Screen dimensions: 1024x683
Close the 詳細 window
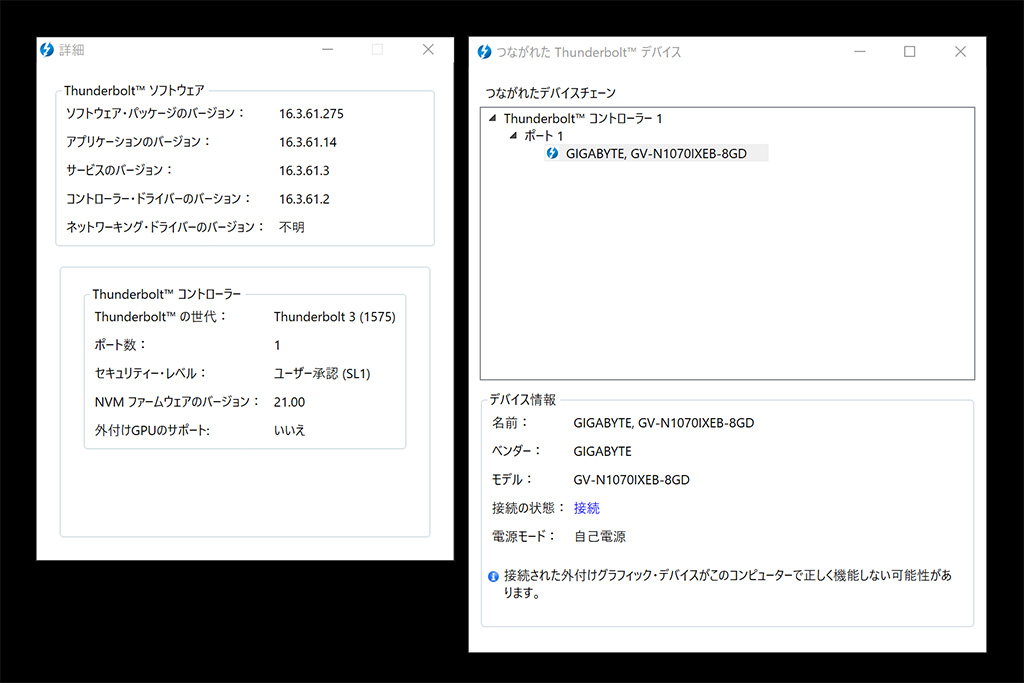428,50
